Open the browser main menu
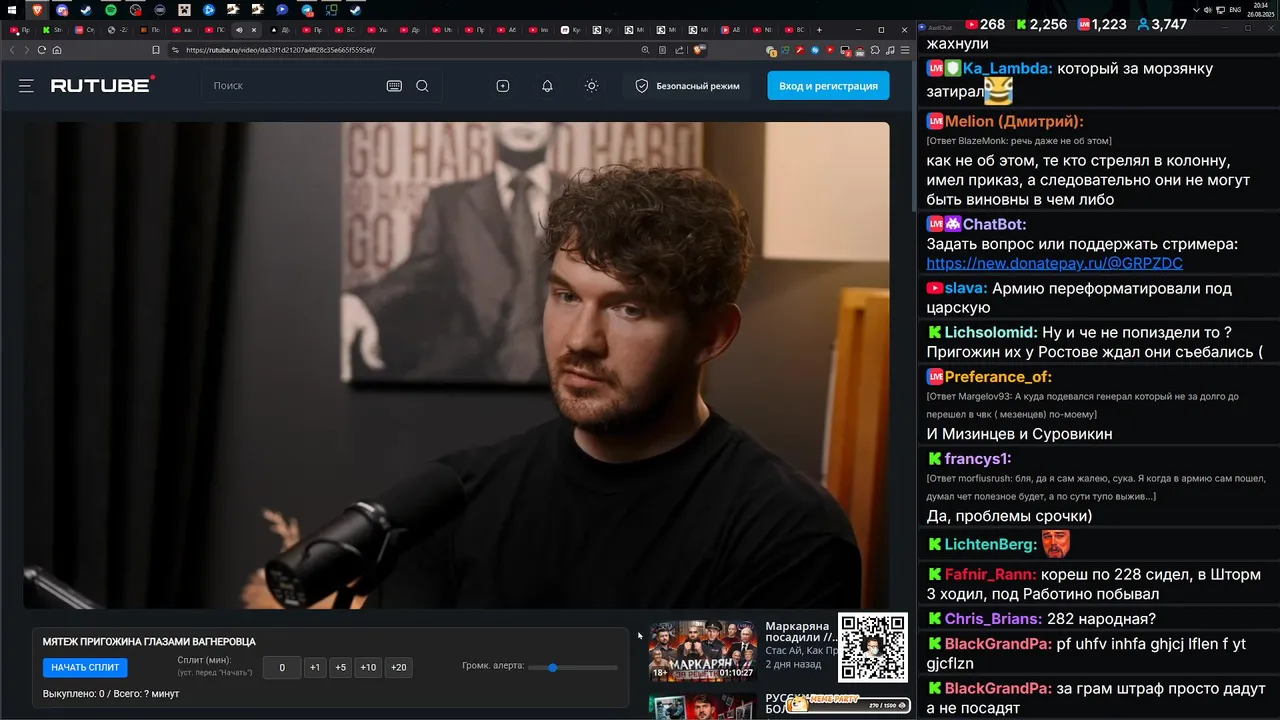 click(905, 50)
